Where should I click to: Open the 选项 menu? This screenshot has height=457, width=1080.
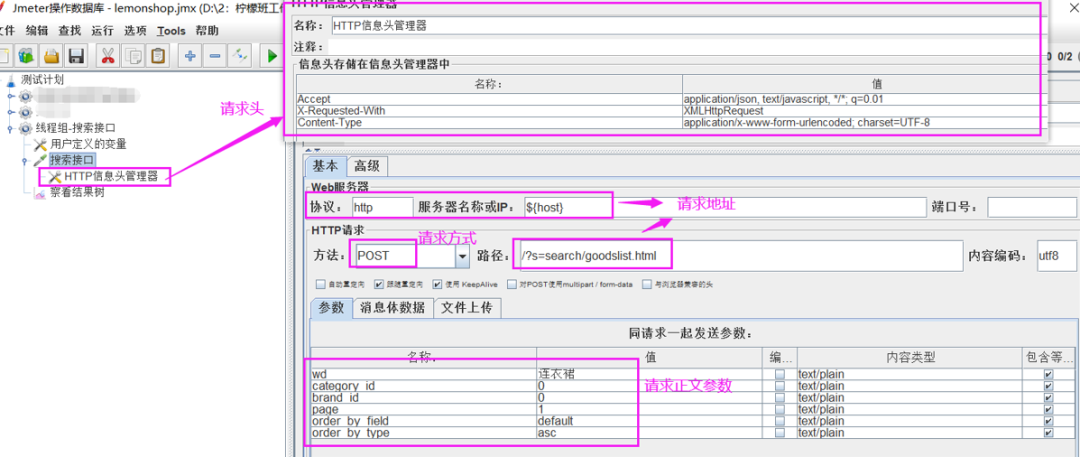tap(136, 31)
